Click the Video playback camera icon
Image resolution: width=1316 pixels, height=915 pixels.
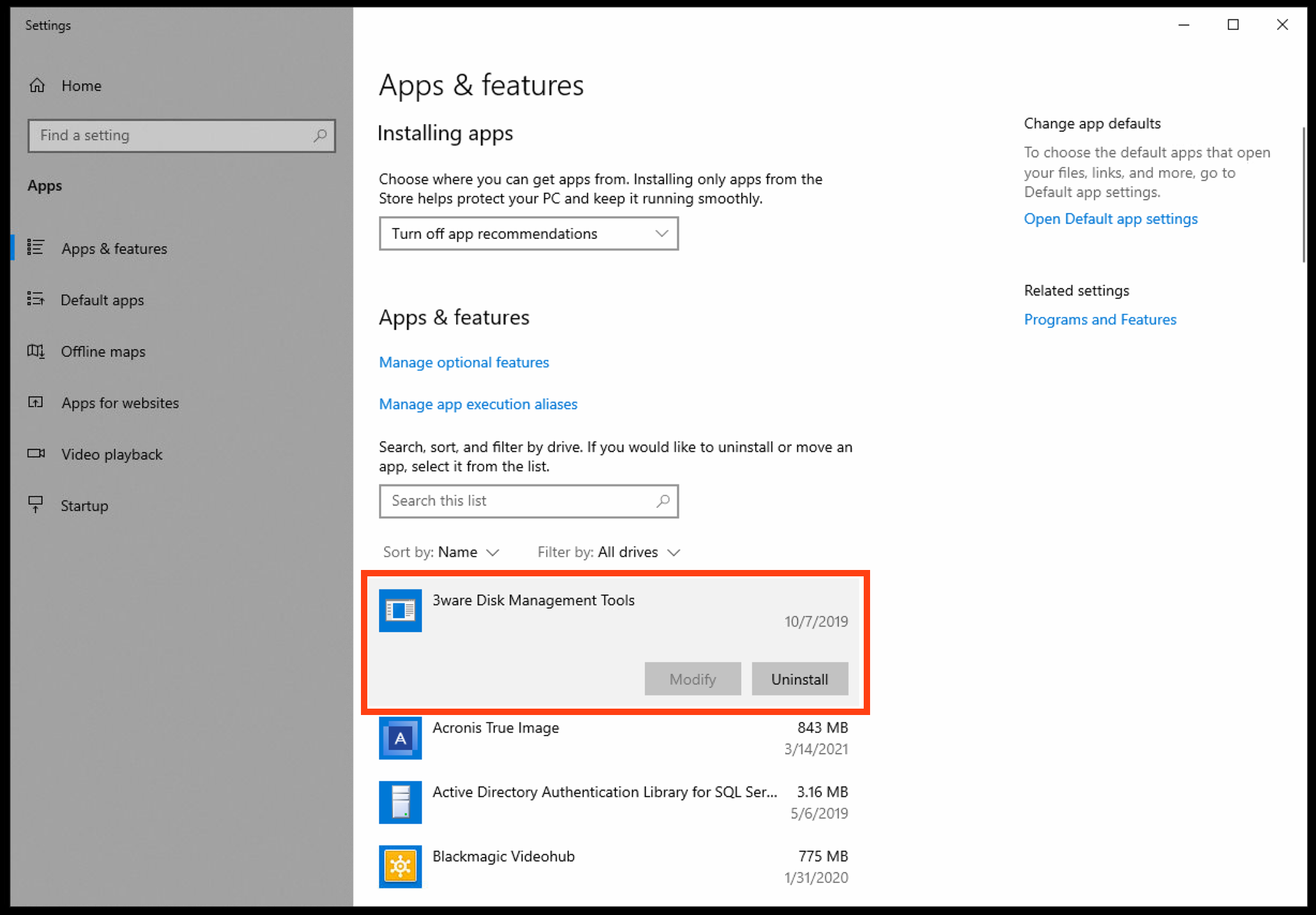coord(36,454)
